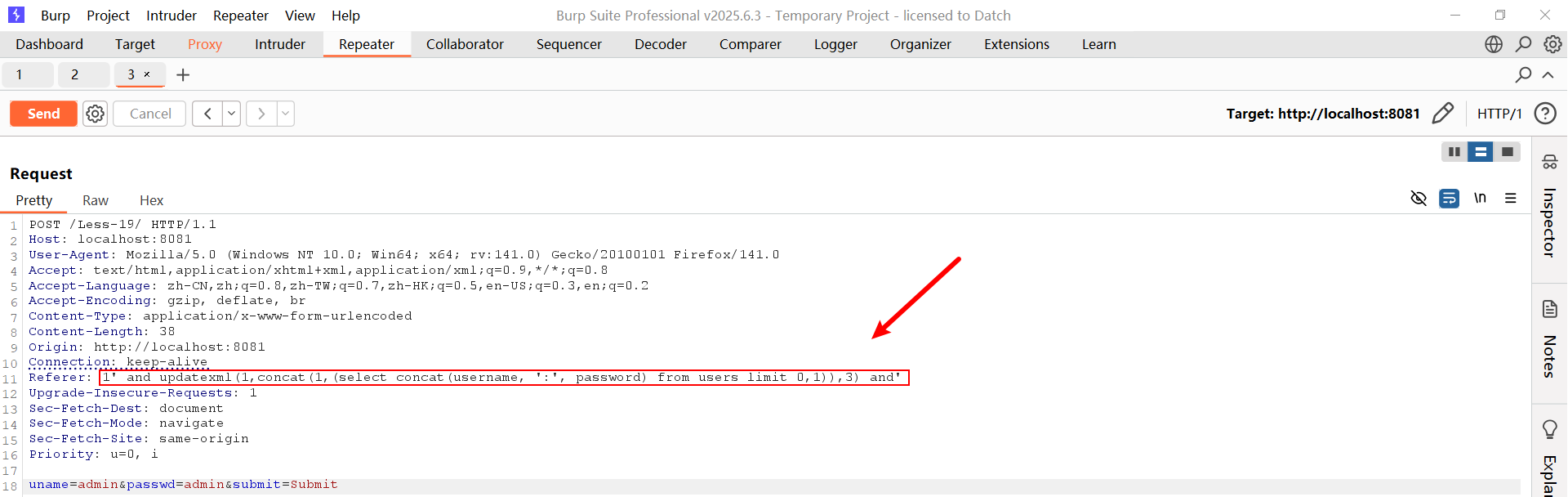The image size is (1568, 497).
Task: Open back history dropdown arrow
Action: click(232, 114)
